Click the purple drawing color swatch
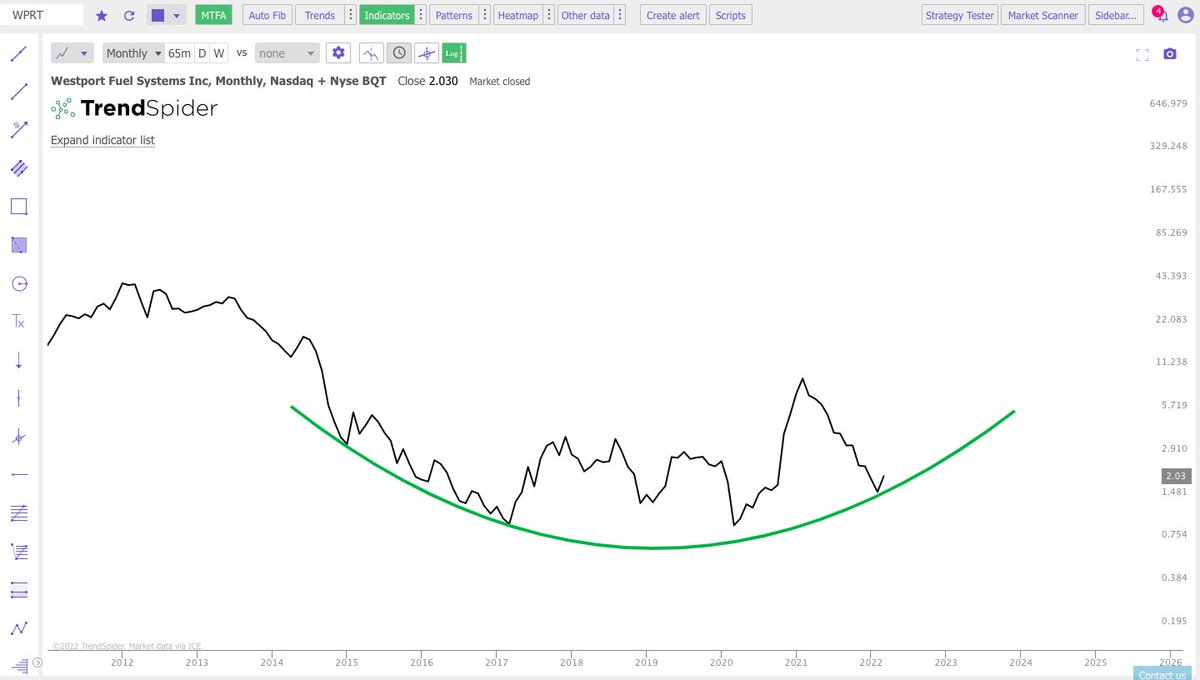 click(158, 16)
